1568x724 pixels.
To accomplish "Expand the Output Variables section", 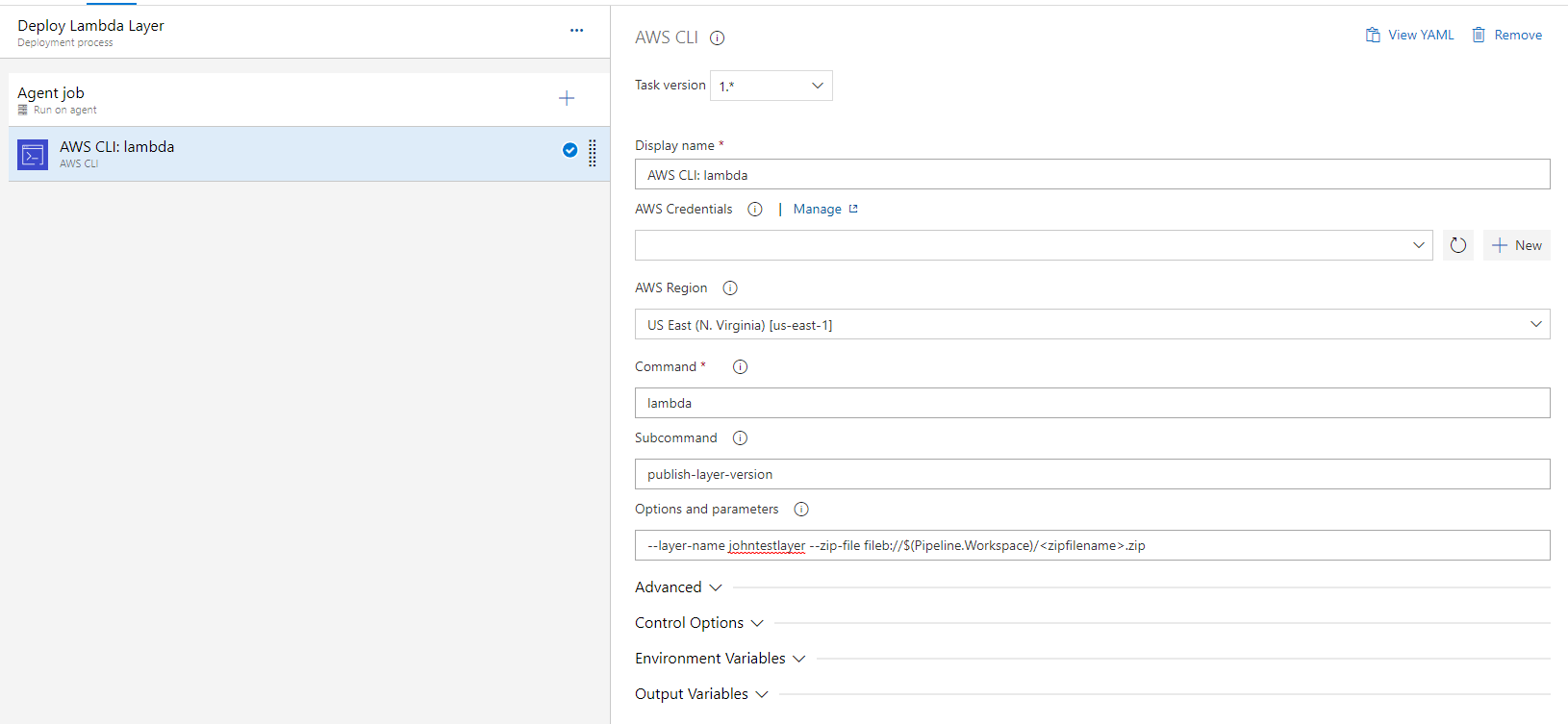I will (x=701, y=694).
